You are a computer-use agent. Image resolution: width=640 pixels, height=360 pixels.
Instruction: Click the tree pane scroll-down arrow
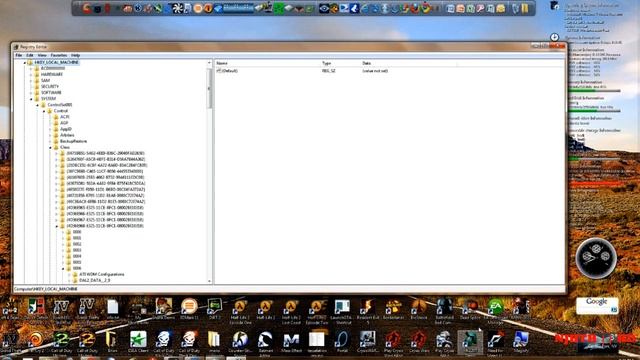point(209,281)
